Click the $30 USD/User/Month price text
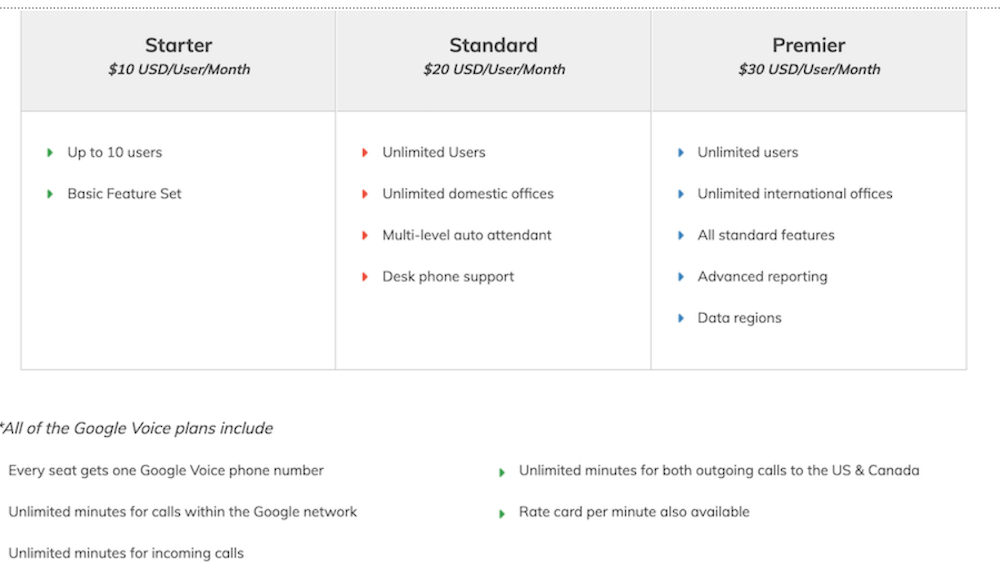Viewport: 1000px width, 578px height. tap(809, 70)
